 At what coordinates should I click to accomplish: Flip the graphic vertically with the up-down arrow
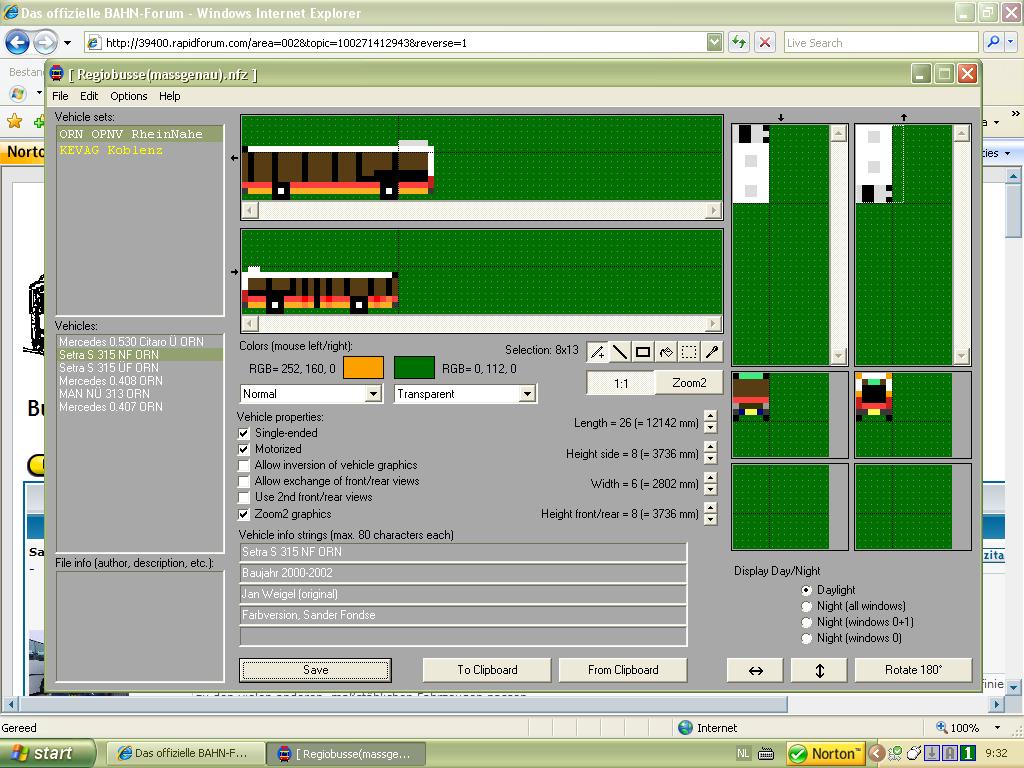click(820, 670)
